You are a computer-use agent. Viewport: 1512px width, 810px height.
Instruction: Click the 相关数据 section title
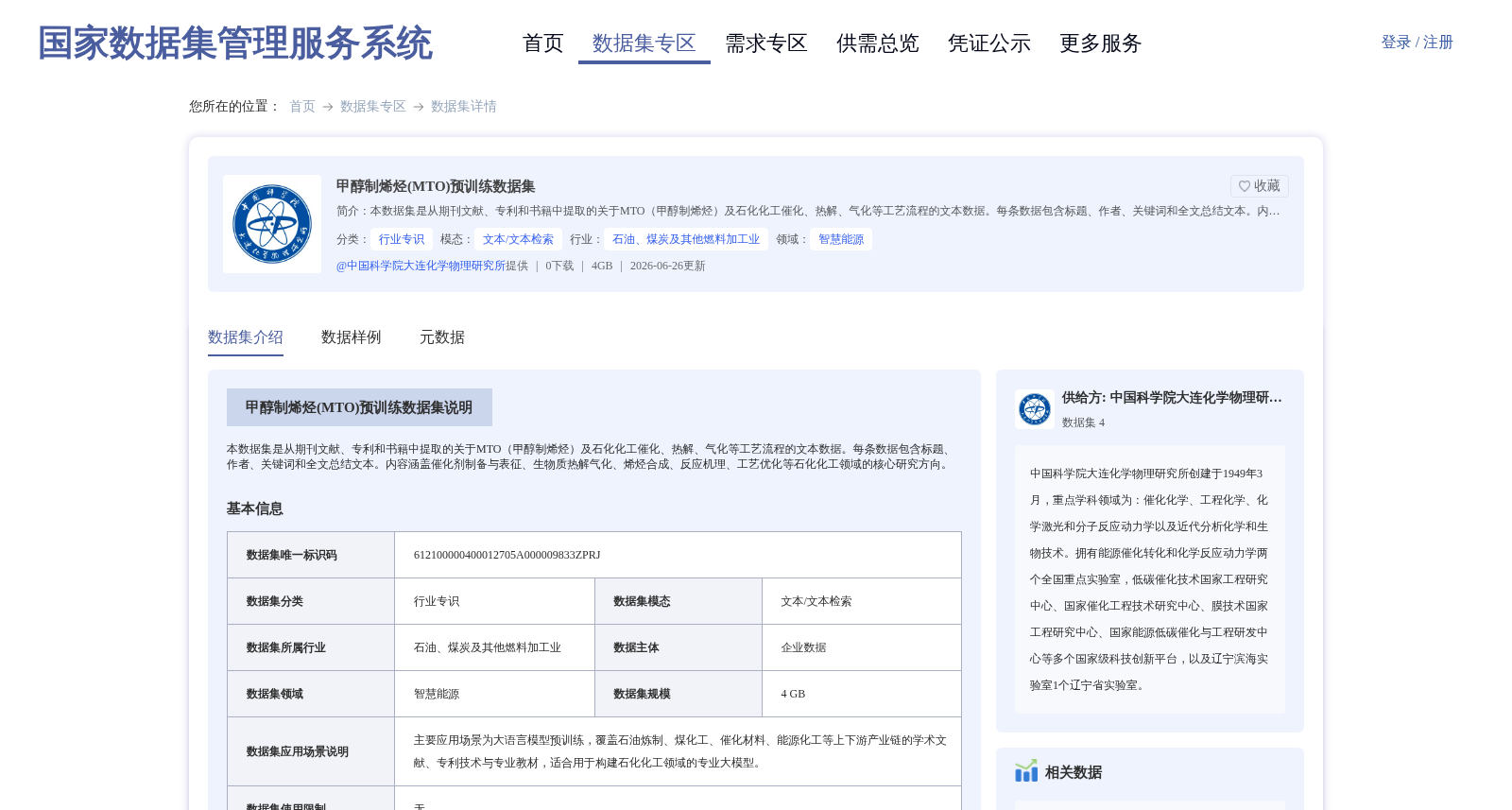click(x=1074, y=772)
